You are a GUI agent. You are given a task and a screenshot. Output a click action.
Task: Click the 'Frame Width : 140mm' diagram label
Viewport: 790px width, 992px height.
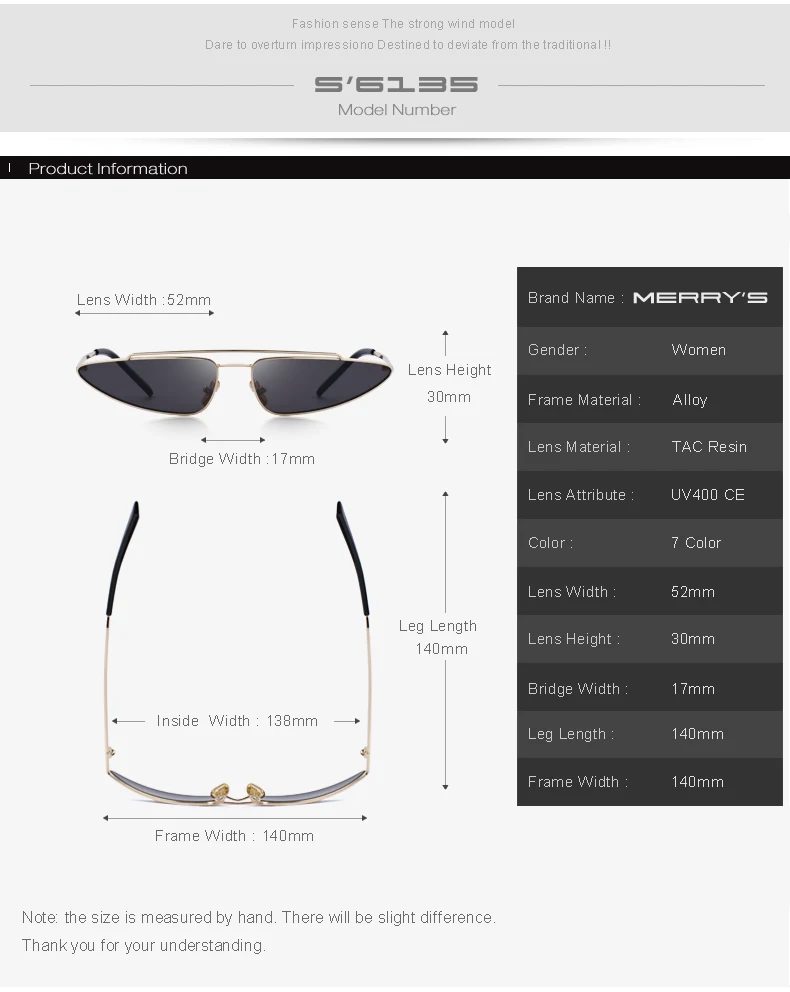click(234, 836)
